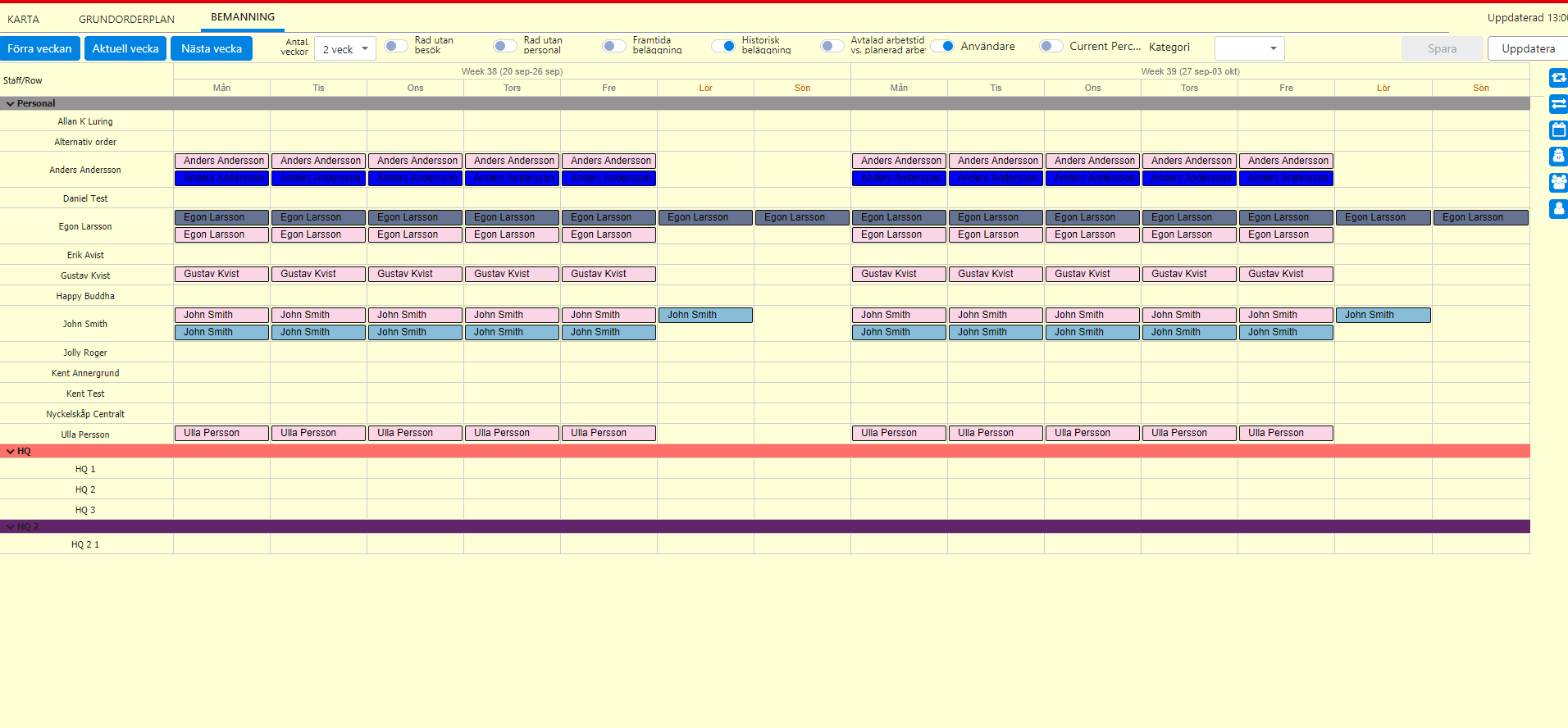The width and height of the screenshot is (1568, 728).
Task: Click Egon Larsson shift on Sunday week 39
Action: (1480, 217)
